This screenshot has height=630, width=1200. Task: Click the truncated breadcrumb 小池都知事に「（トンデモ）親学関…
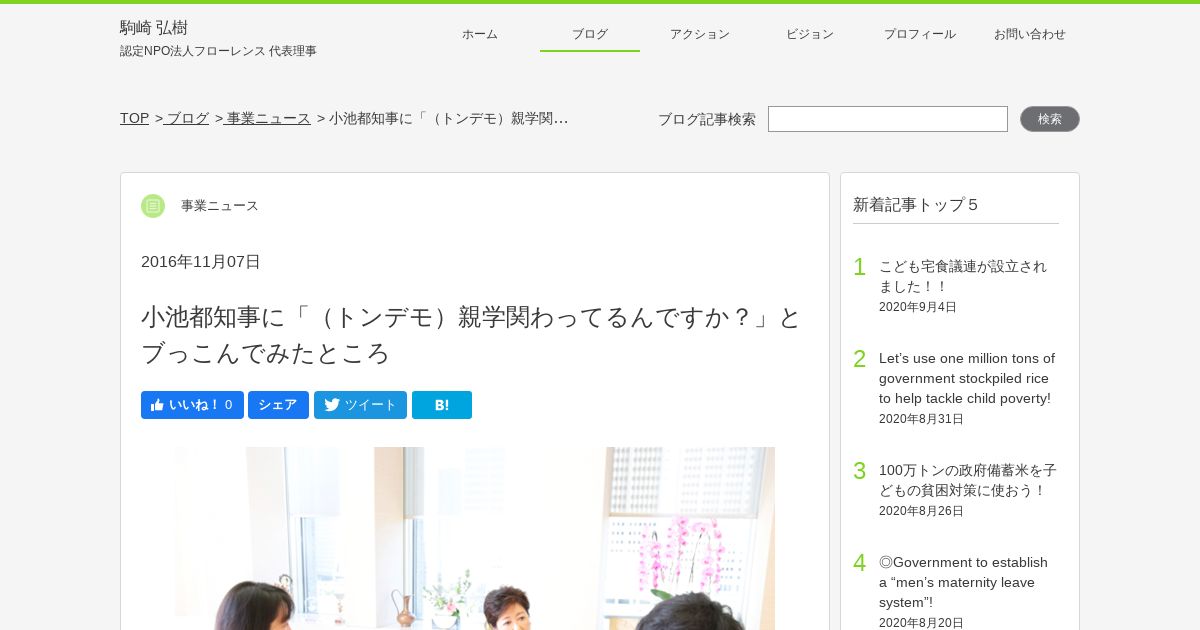449,118
